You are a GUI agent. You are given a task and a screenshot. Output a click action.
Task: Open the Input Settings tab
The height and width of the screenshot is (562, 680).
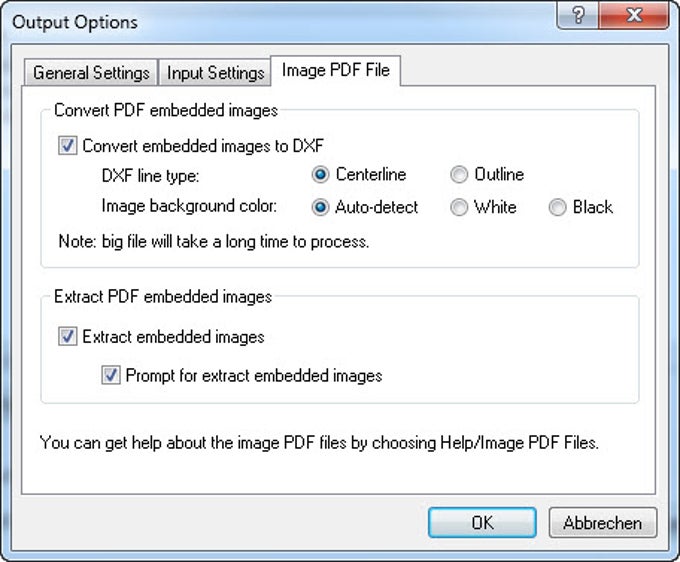[x=215, y=73]
